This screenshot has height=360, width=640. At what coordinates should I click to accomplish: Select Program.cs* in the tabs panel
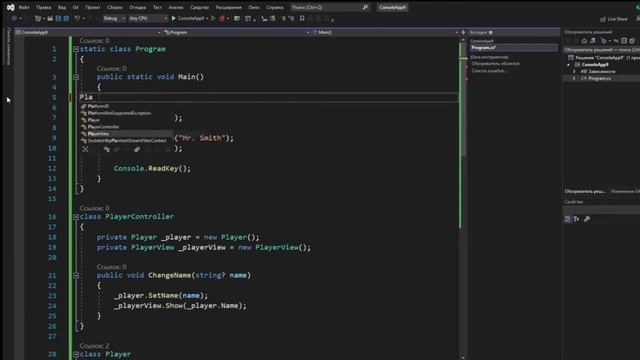pos(513,48)
